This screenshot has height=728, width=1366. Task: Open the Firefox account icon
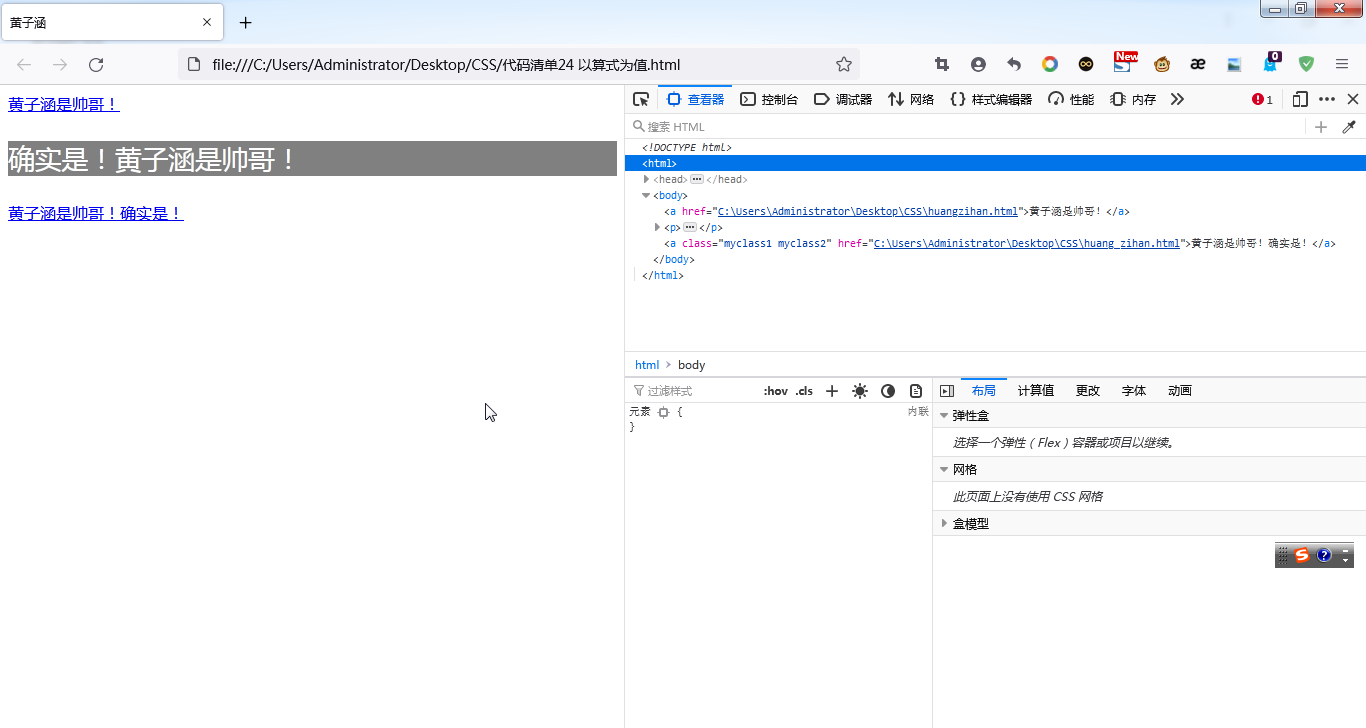pos(978,64)
